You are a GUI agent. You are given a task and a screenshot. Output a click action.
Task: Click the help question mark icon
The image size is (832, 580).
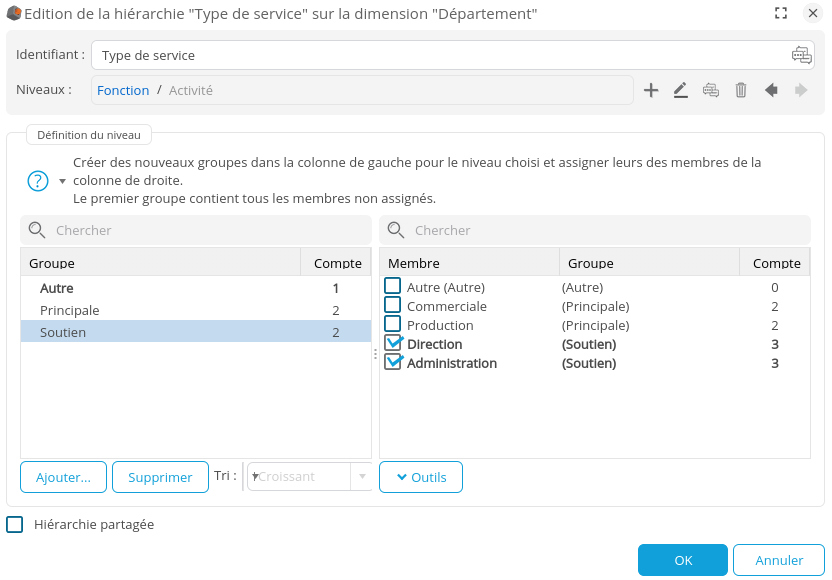[x=38, y=181]
